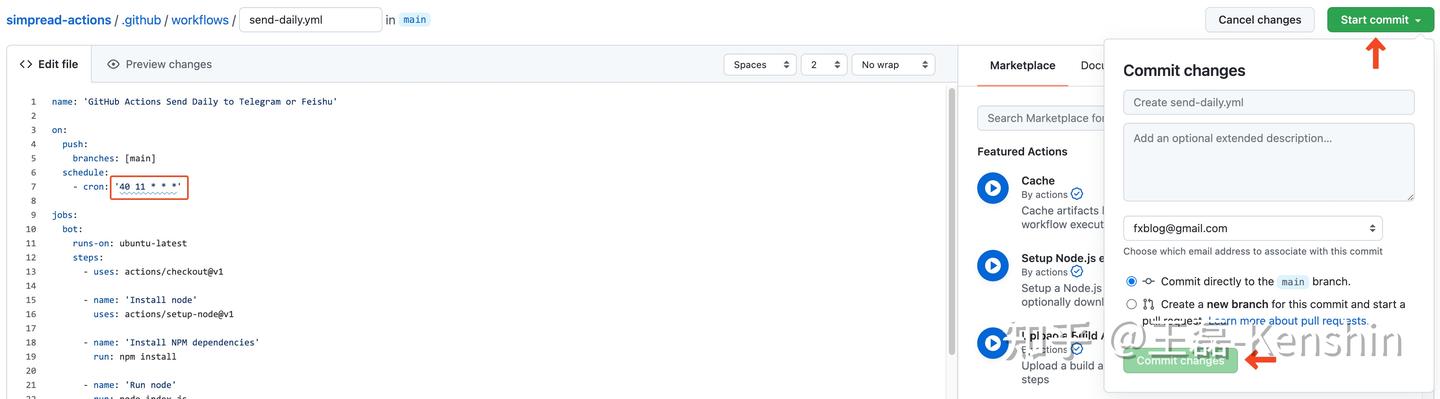
Task: Click the Cache action play icon
Action: pyautogui.click(x=993, y=187)
